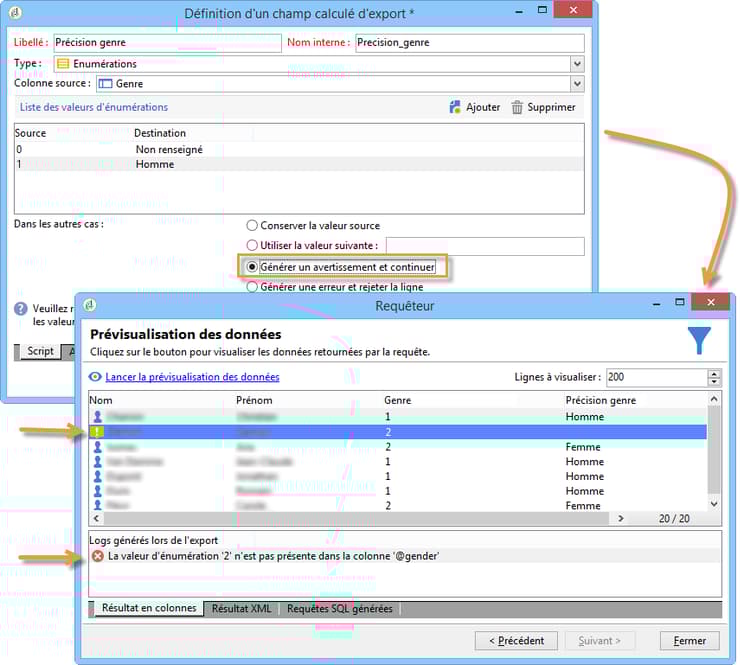Click the Requêteur window app icon
The width and height of the screenshot is (750, 665).
tap(89, 305)
